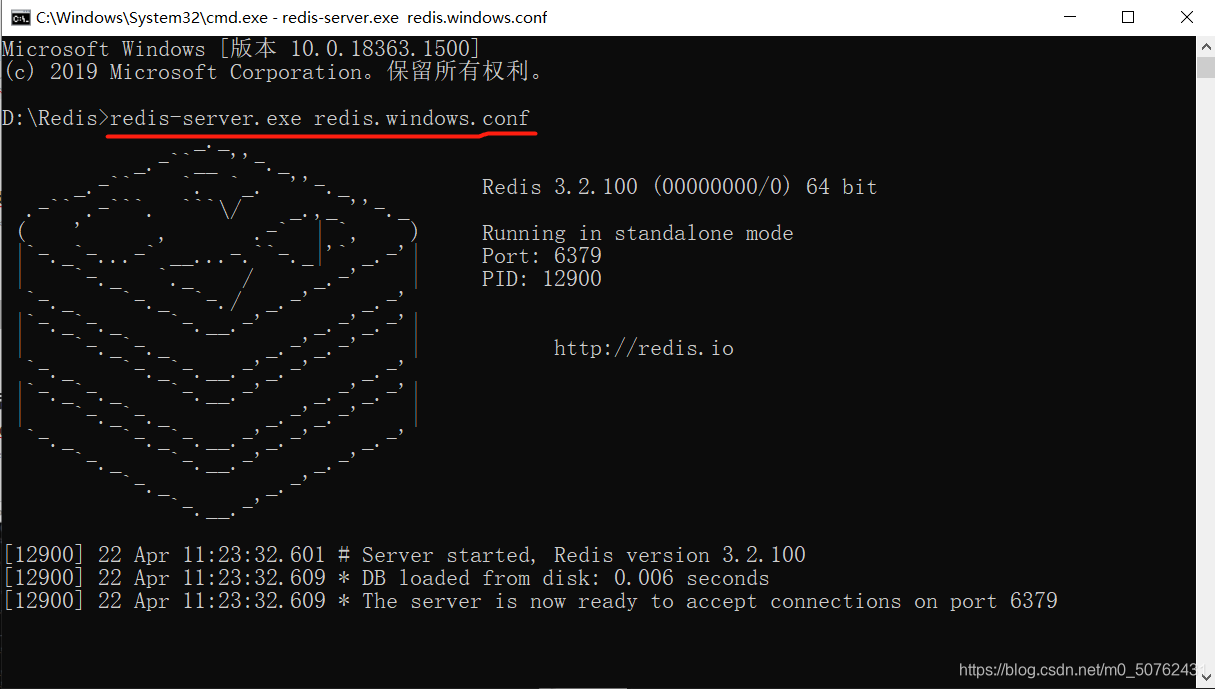Image resolution: width=1215 pixels, height=689 pixels.
Task: Click the typed command redis-server.exe redis.windows.conf
Action: [x=320, y=118]
